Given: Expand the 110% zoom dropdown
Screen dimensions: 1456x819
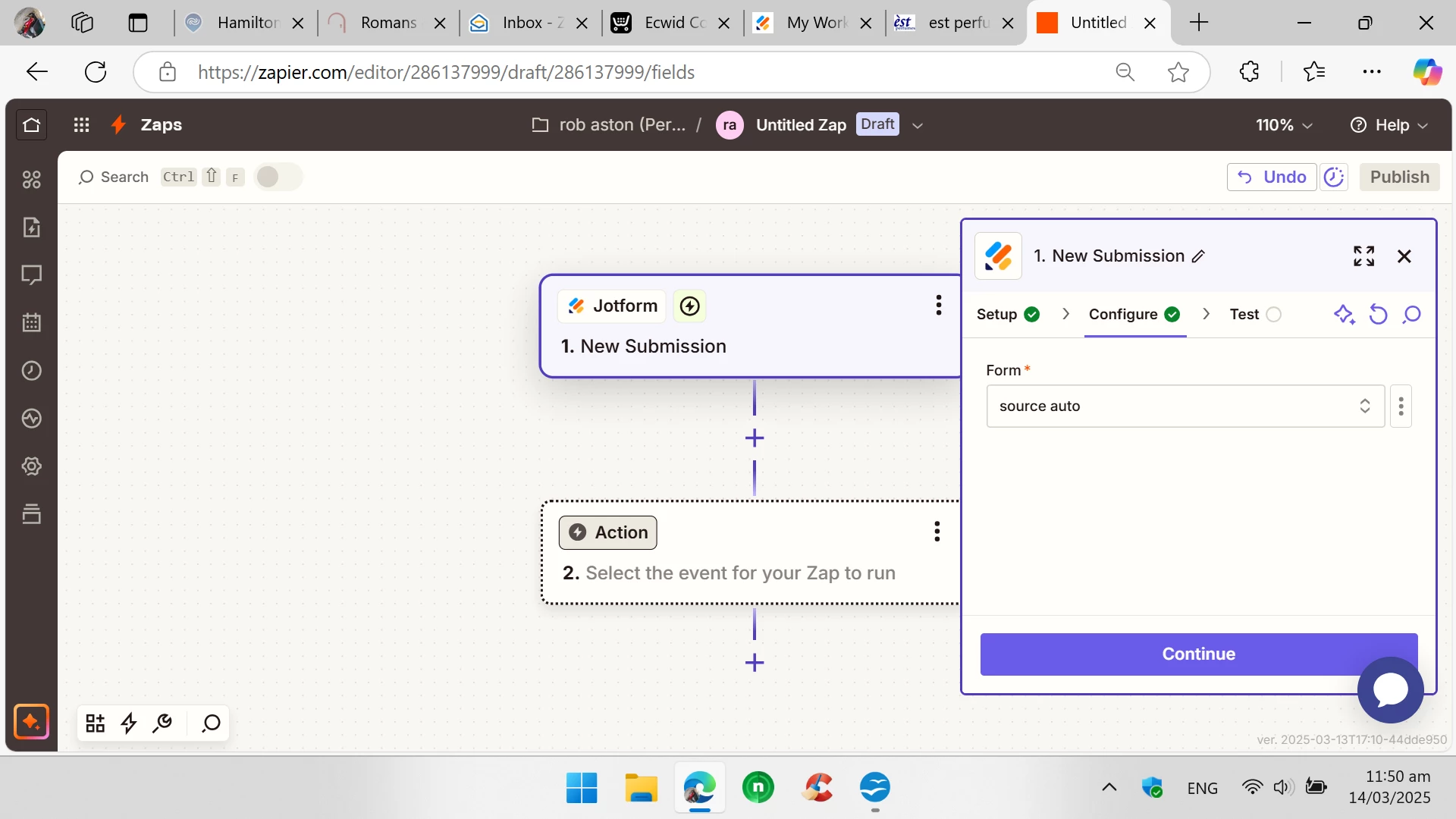Looking at the screenshot, I should point(1284,125).
